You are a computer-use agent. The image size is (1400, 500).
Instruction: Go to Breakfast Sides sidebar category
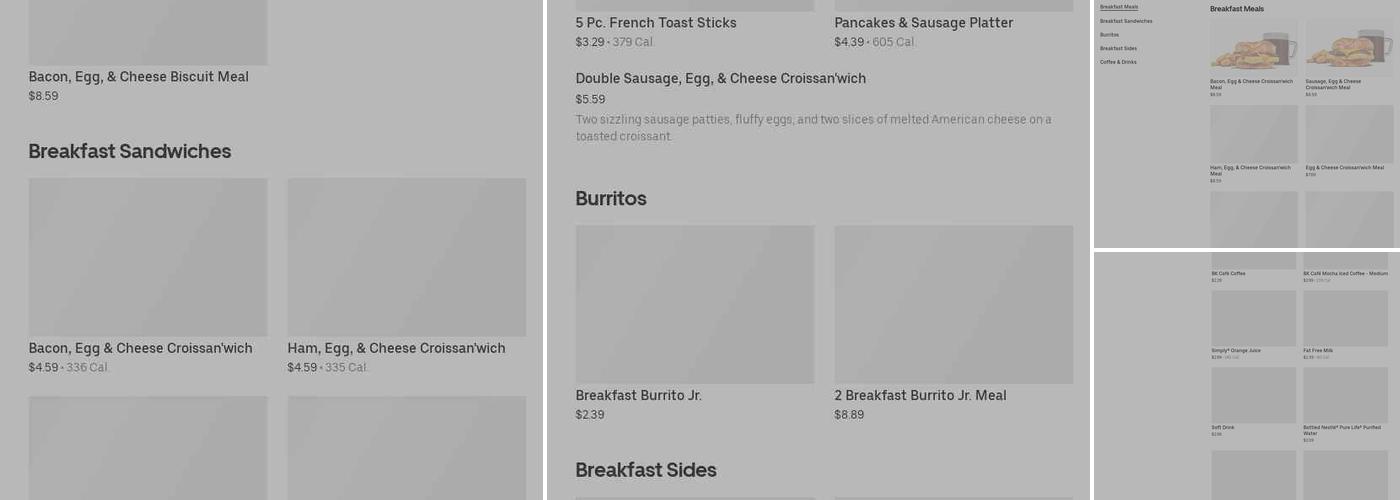1118,48
